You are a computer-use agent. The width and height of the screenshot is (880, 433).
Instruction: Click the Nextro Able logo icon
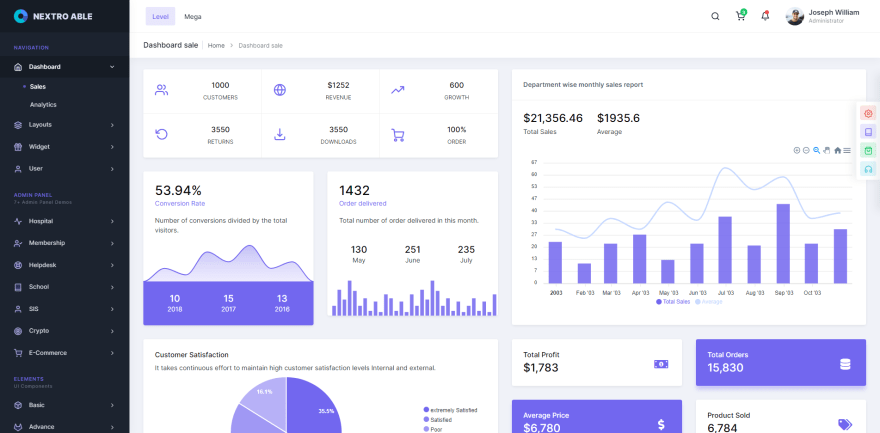[x=21, y=16]
